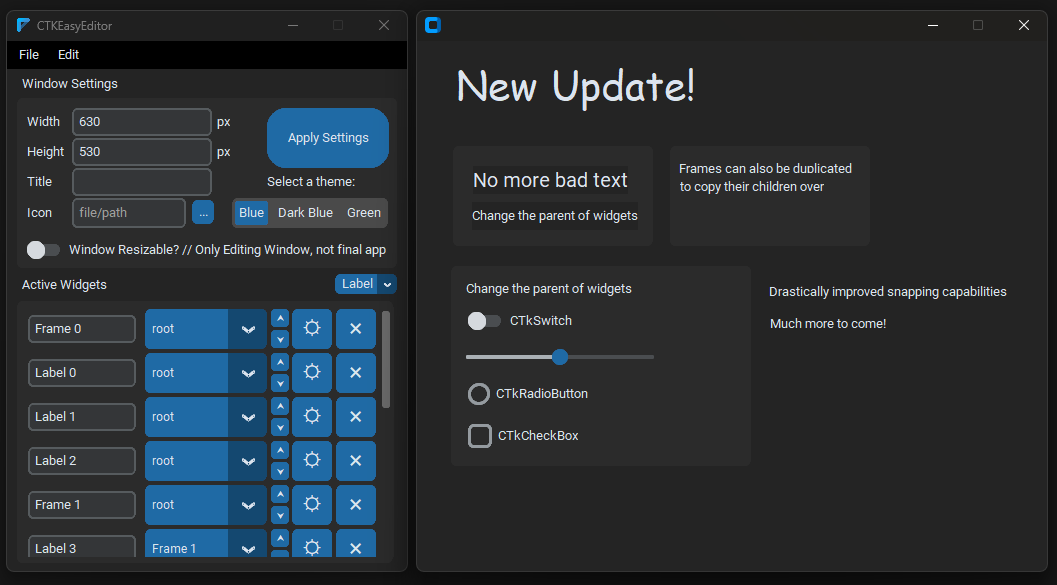This screenshot has height=585, width=1057.
Task: Click the 'No more bad text' label
Action: [x=550, y=180]
